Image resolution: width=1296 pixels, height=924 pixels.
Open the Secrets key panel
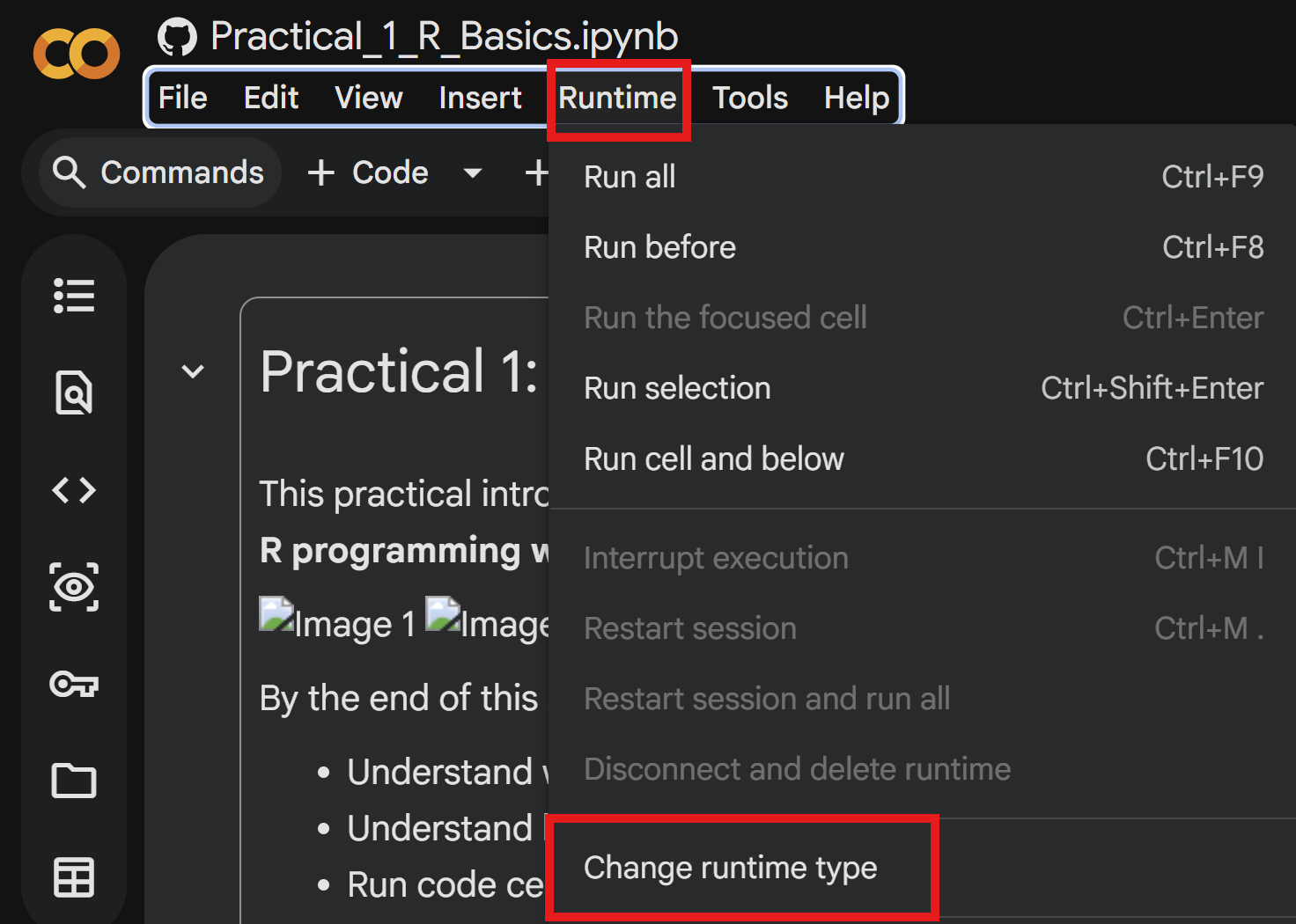coord(74,684)
